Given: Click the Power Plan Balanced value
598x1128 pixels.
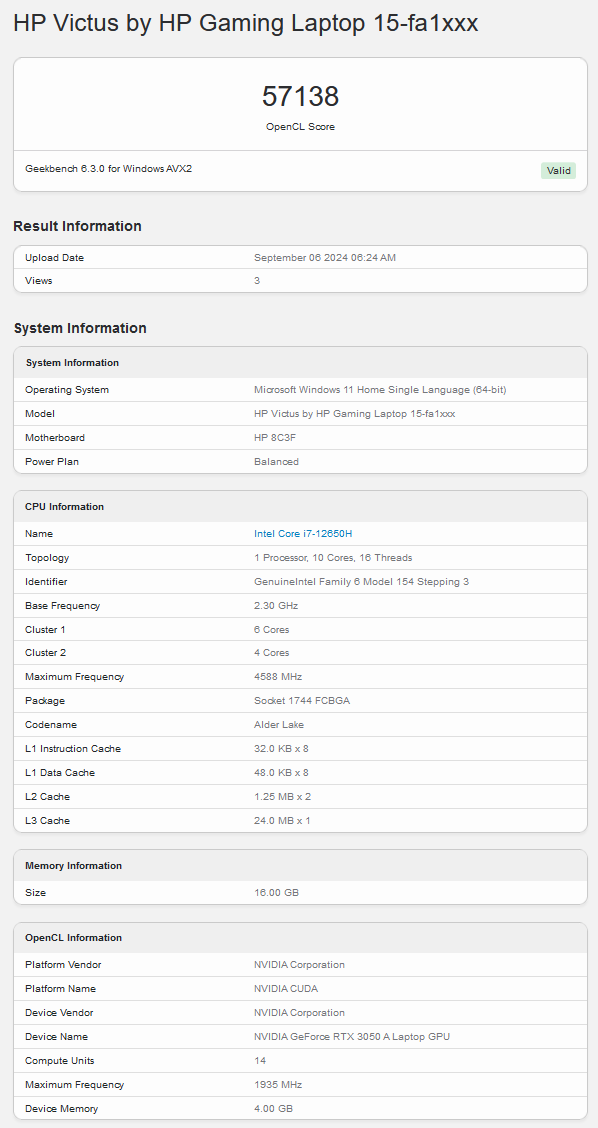Looking at the screenshot, I should point(276,462).
